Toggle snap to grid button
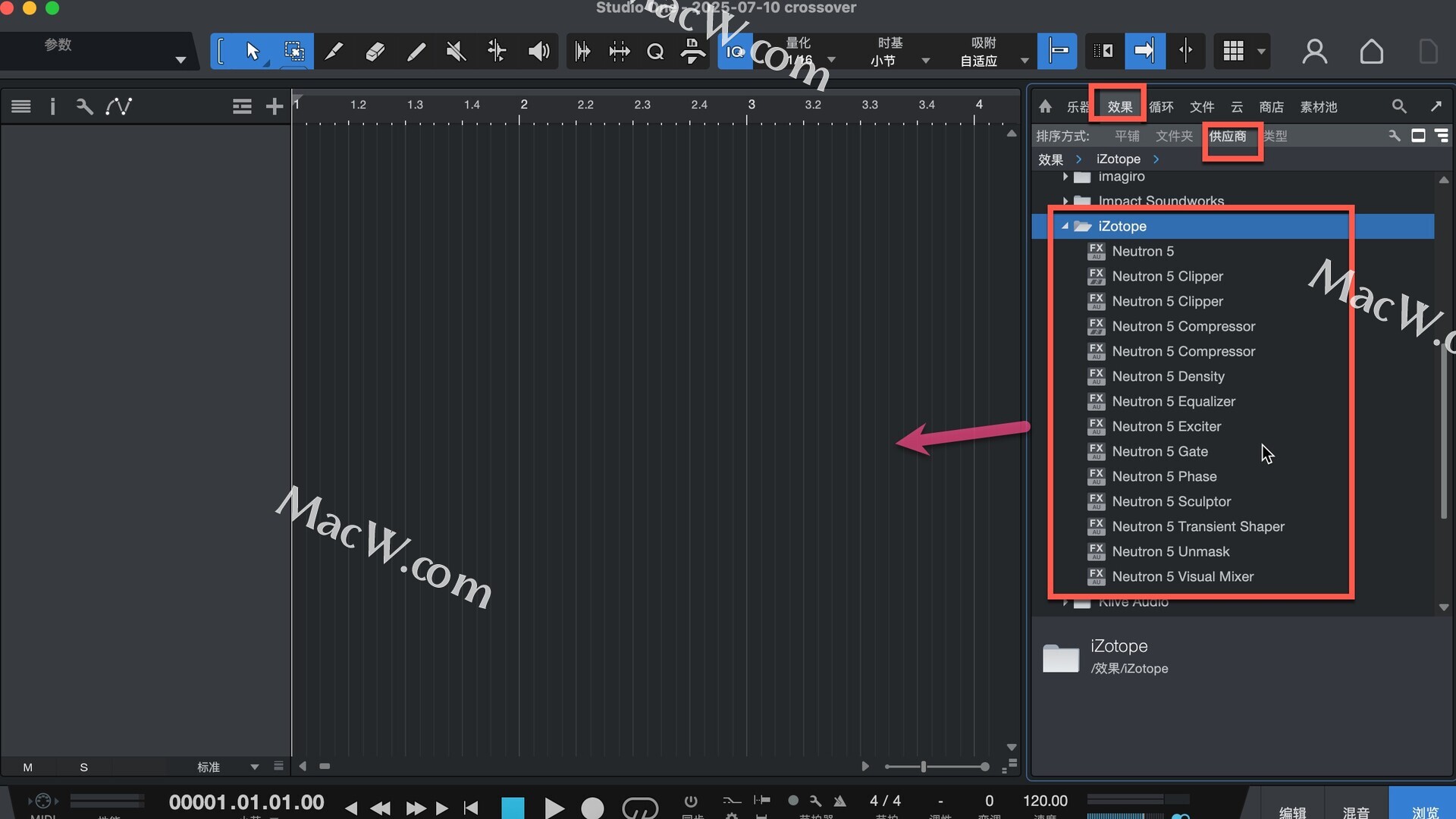This screenshot has height=819, width=1456. point(1058,52)
